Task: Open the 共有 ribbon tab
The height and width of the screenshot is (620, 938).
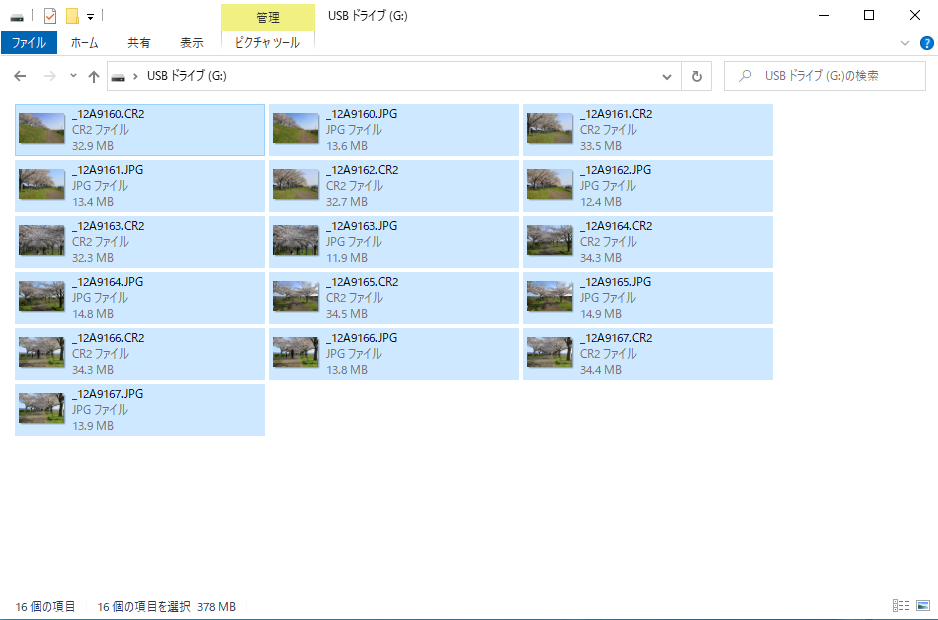Action: (139, 43)
